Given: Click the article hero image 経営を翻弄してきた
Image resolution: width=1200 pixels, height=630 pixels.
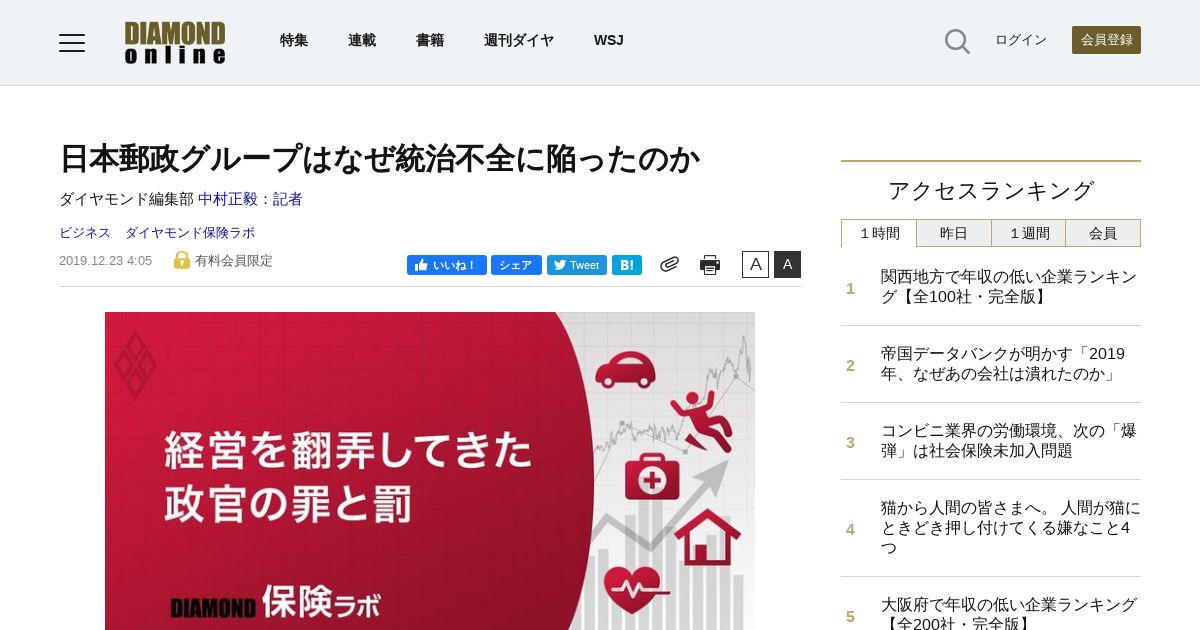Looking at the screenshot, I should (x=430, y=471).
